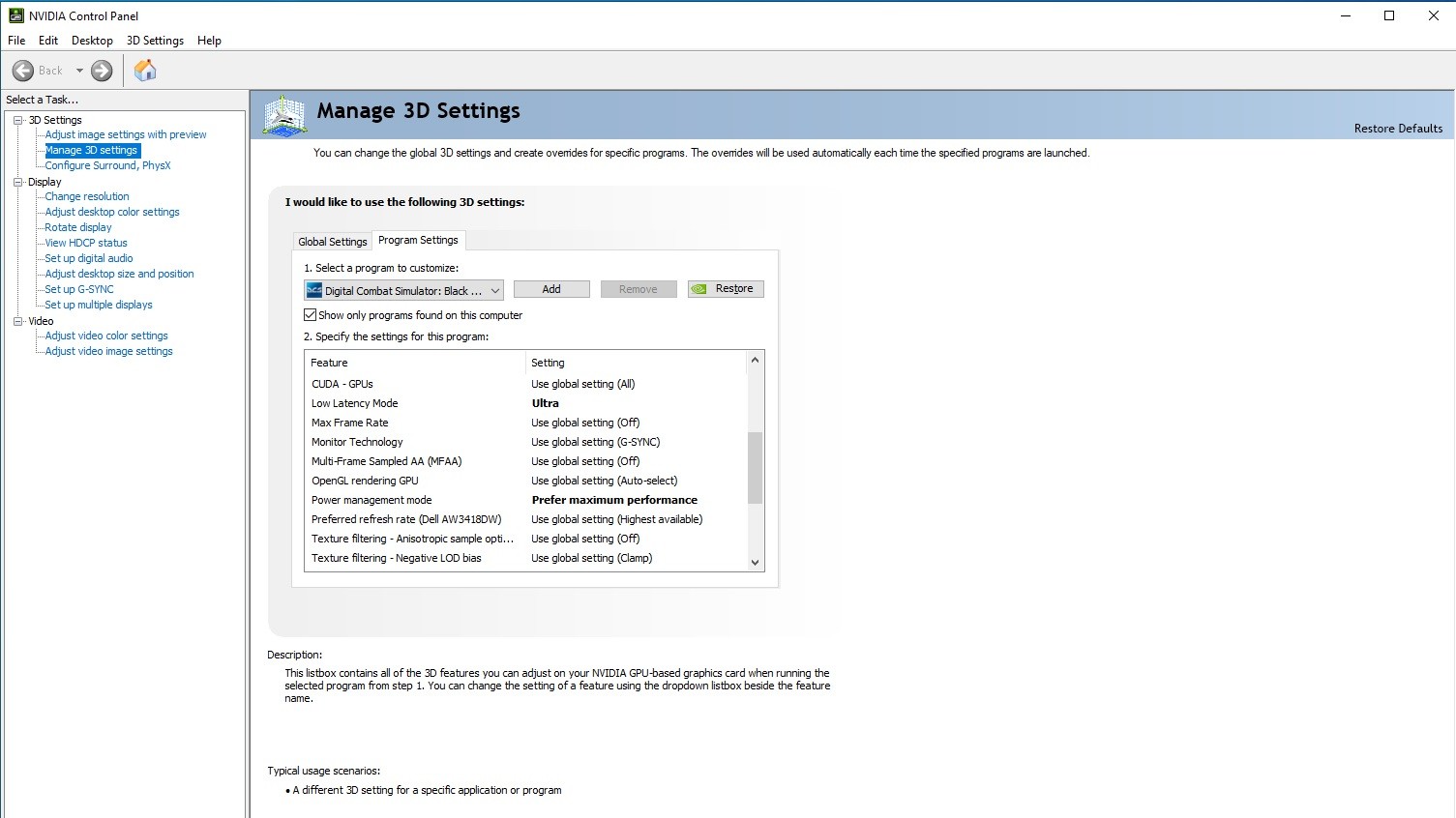Click the Back arrow icon
The image size is (1456, 818).
tap(23, 71)
